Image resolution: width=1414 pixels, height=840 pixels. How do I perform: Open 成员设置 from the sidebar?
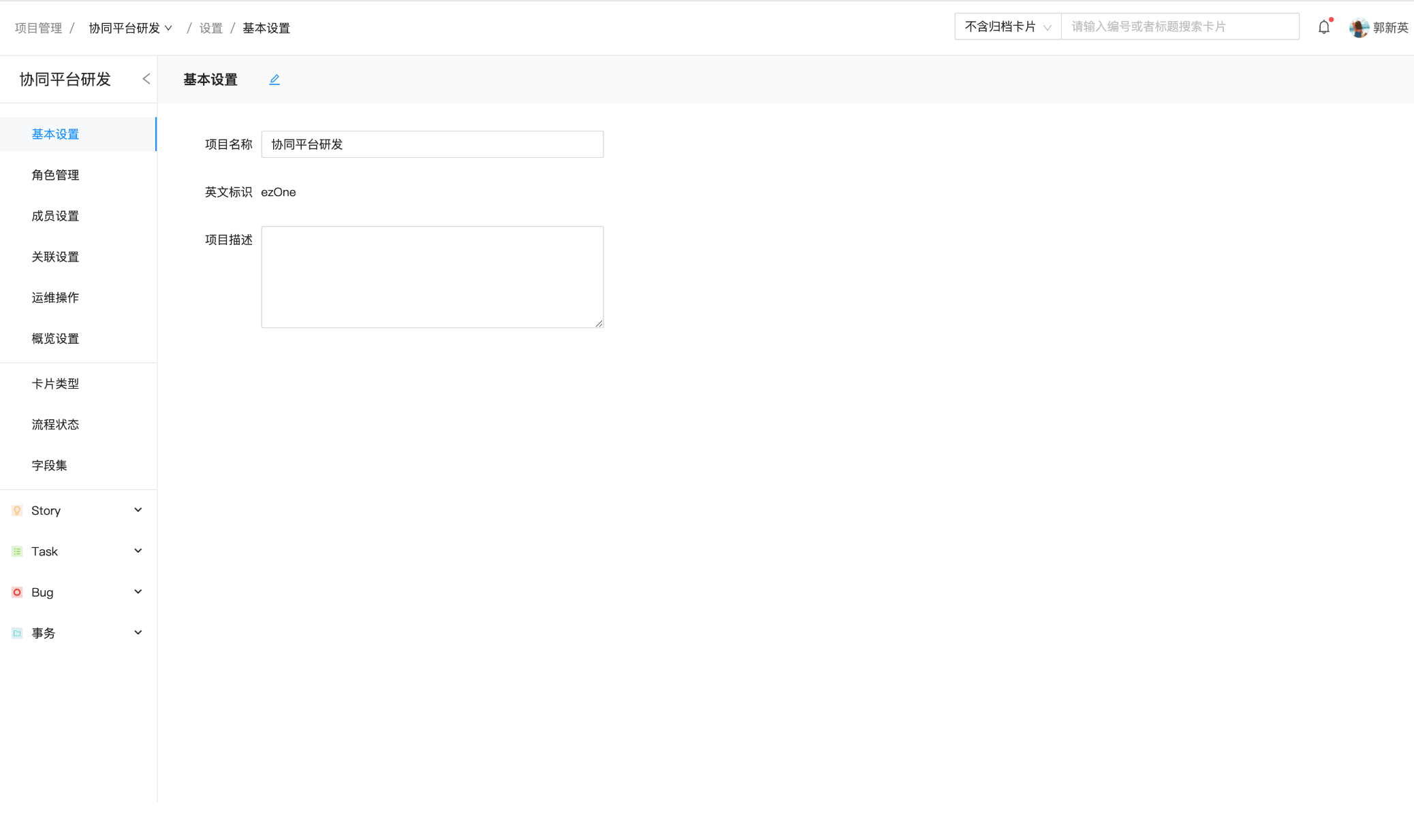click(x=55, y=216)
